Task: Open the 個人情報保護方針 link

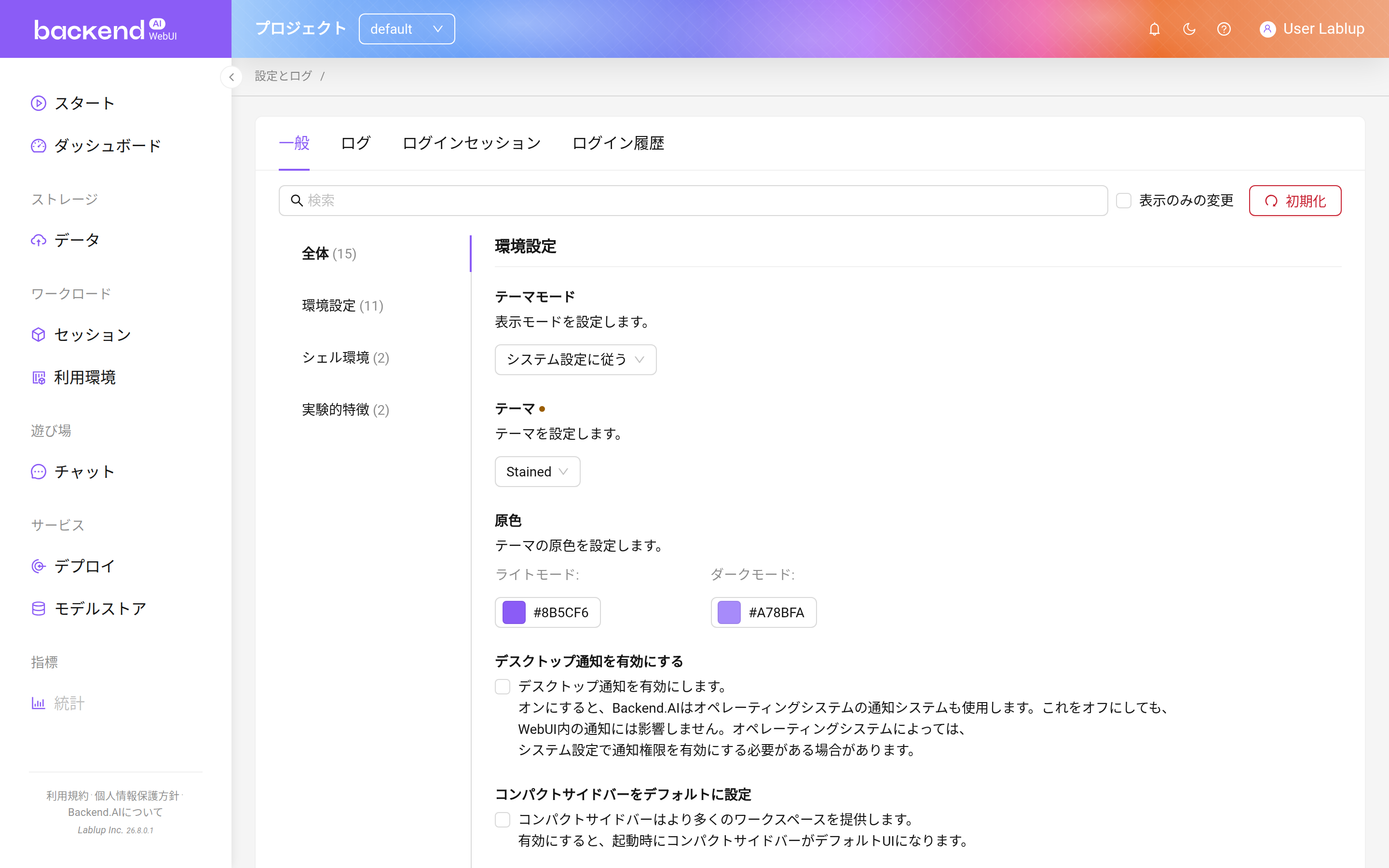Action: (x=136, y=796)
